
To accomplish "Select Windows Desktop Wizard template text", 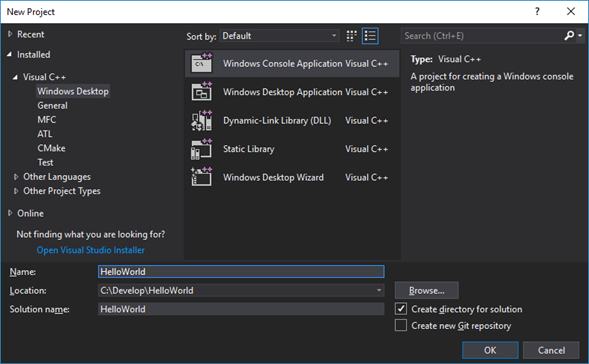I will (273, 177).
